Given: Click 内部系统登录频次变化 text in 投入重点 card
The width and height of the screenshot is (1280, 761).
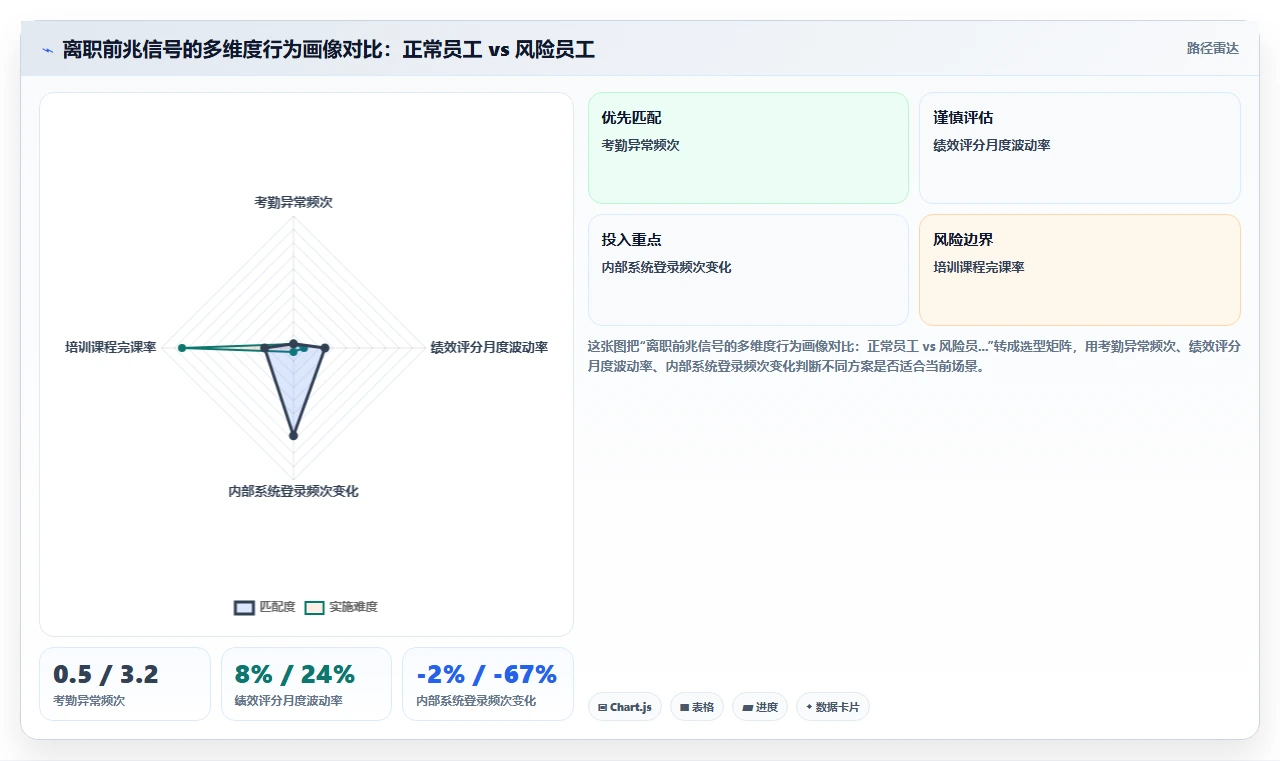Looking at the screenshot, I should click(x=667, y=267).
